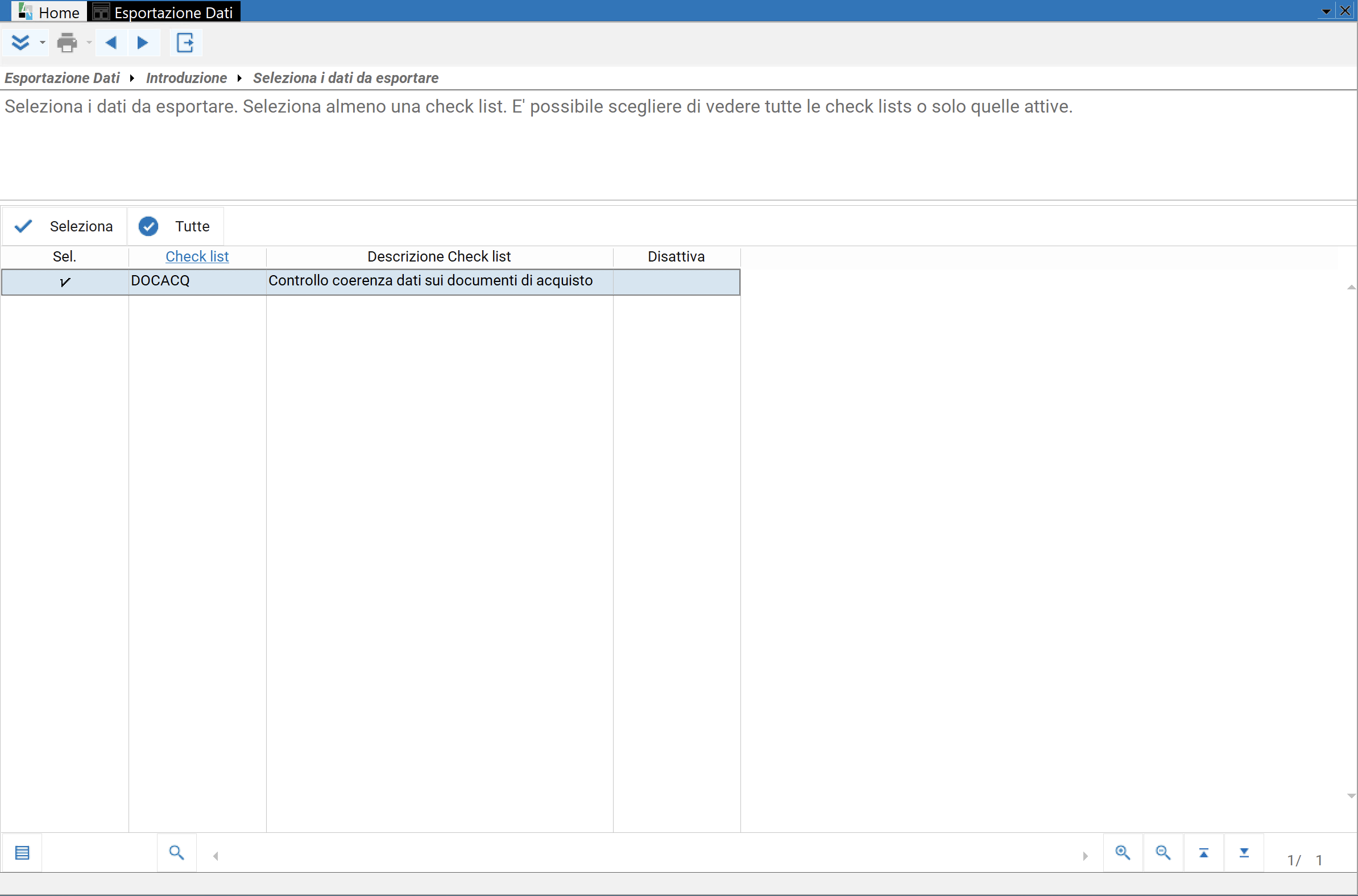The height and width of the screenshot is (896, 1358).
Task: Select the DOCACQ cell
Action: tap(197, 282)
